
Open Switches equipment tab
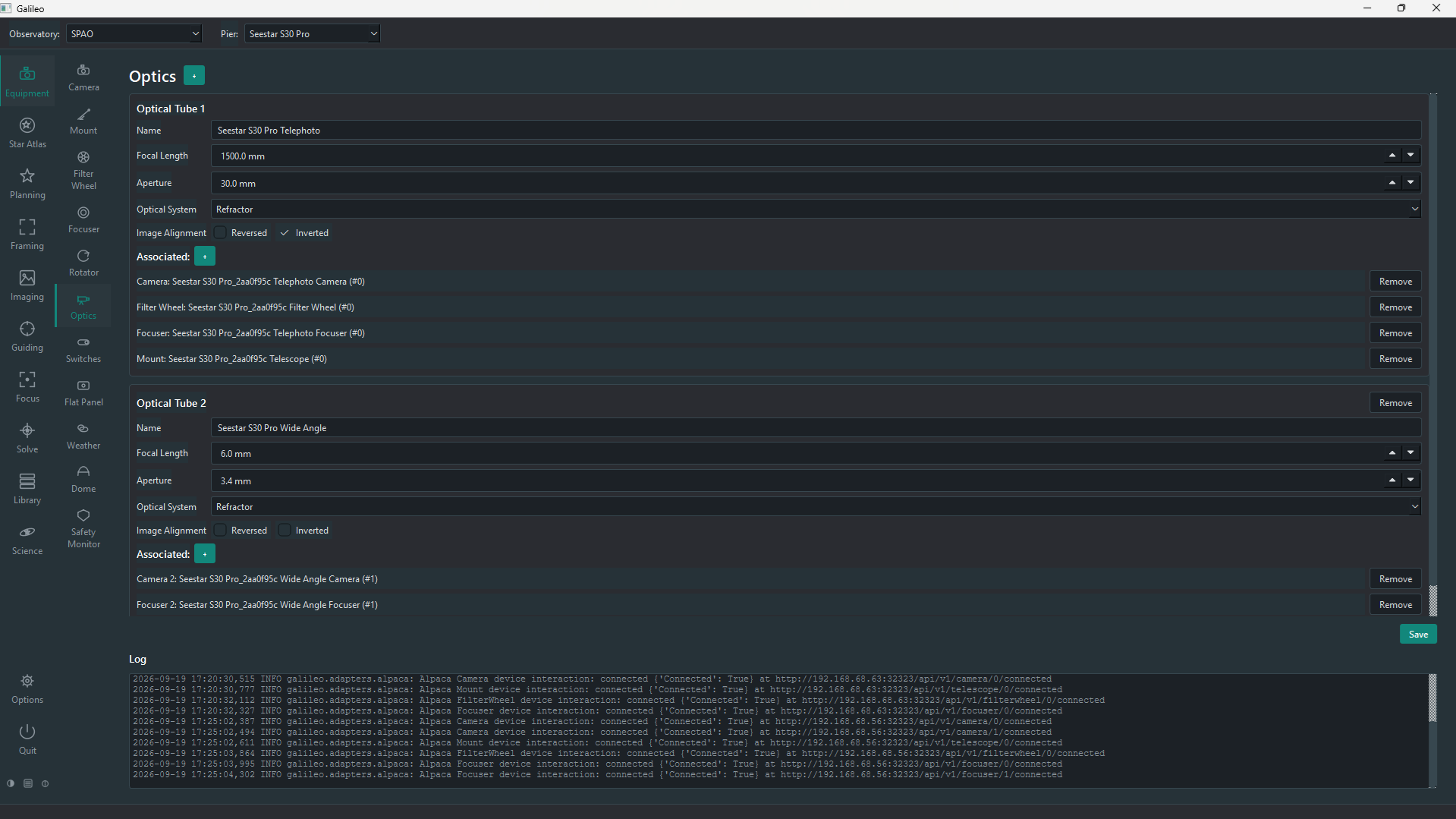coord(83,349)
